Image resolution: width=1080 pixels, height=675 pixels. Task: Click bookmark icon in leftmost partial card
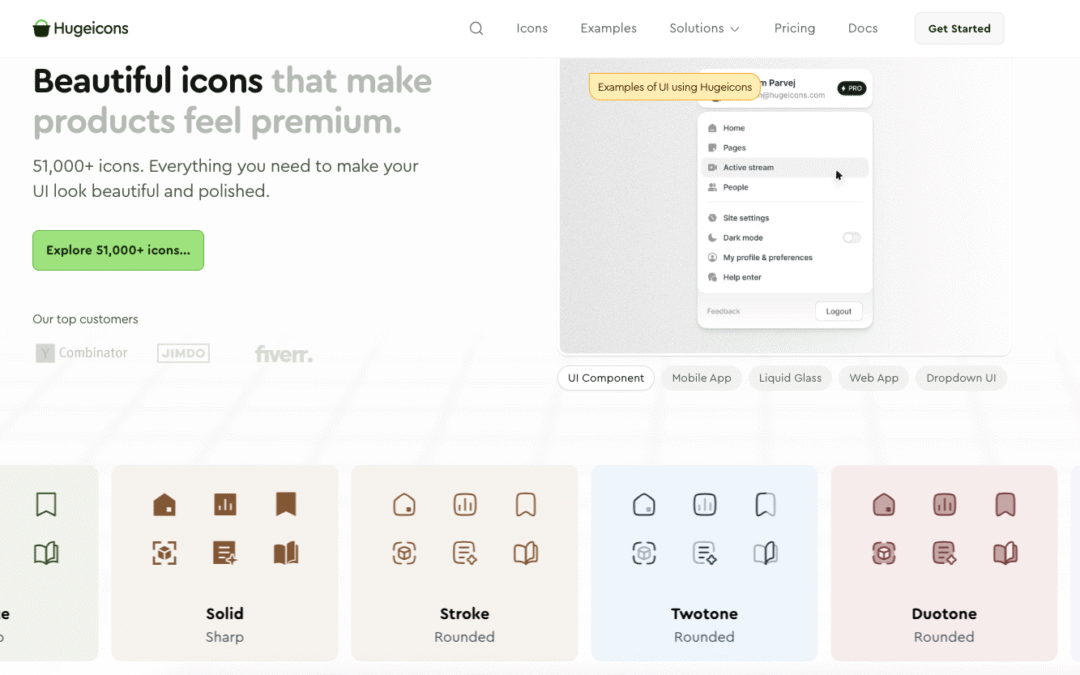(46, 504)
